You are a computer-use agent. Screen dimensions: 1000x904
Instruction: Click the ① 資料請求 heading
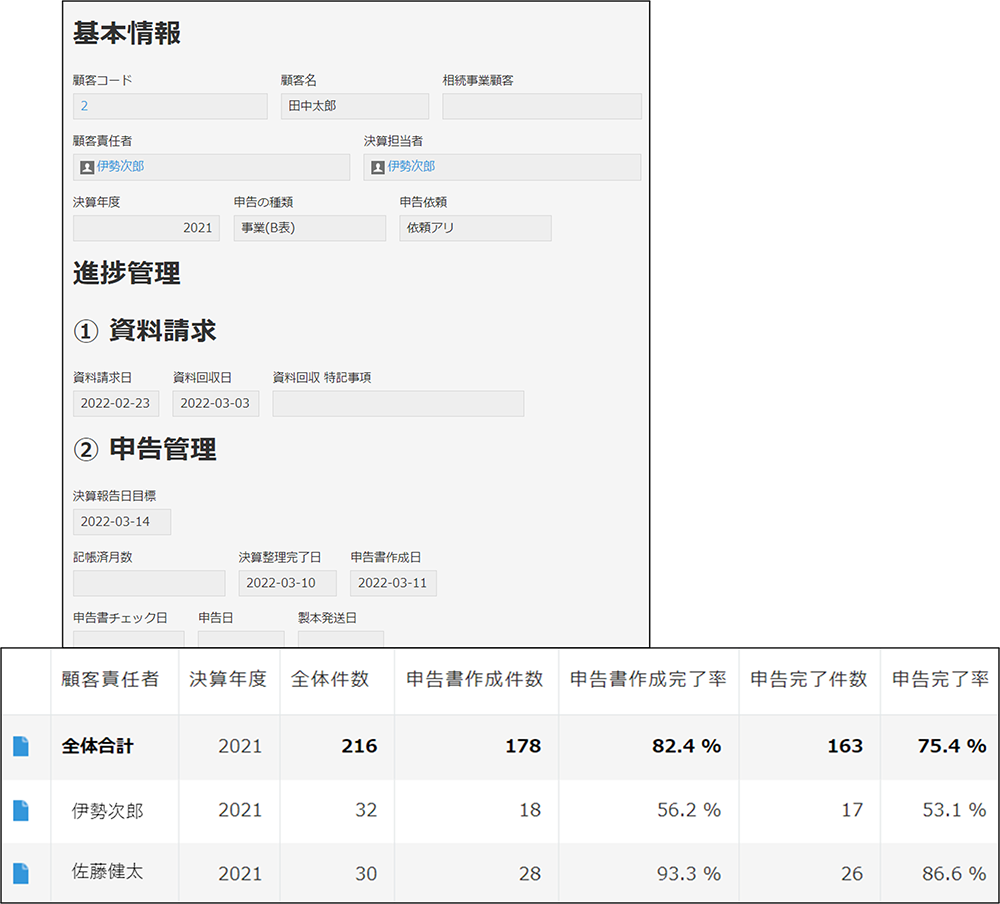pos(145,331)
